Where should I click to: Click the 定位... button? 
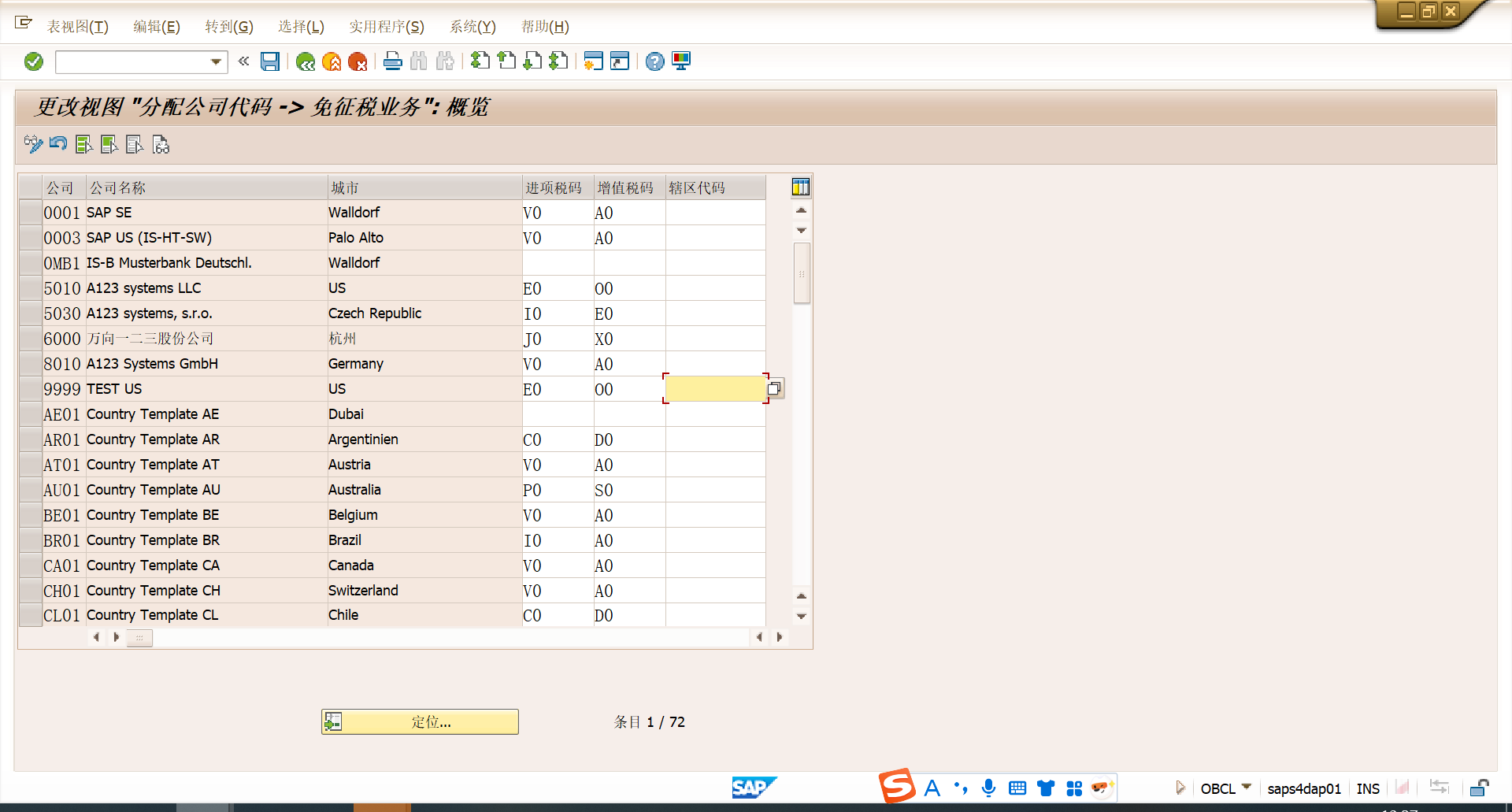(x=420, y=721)
